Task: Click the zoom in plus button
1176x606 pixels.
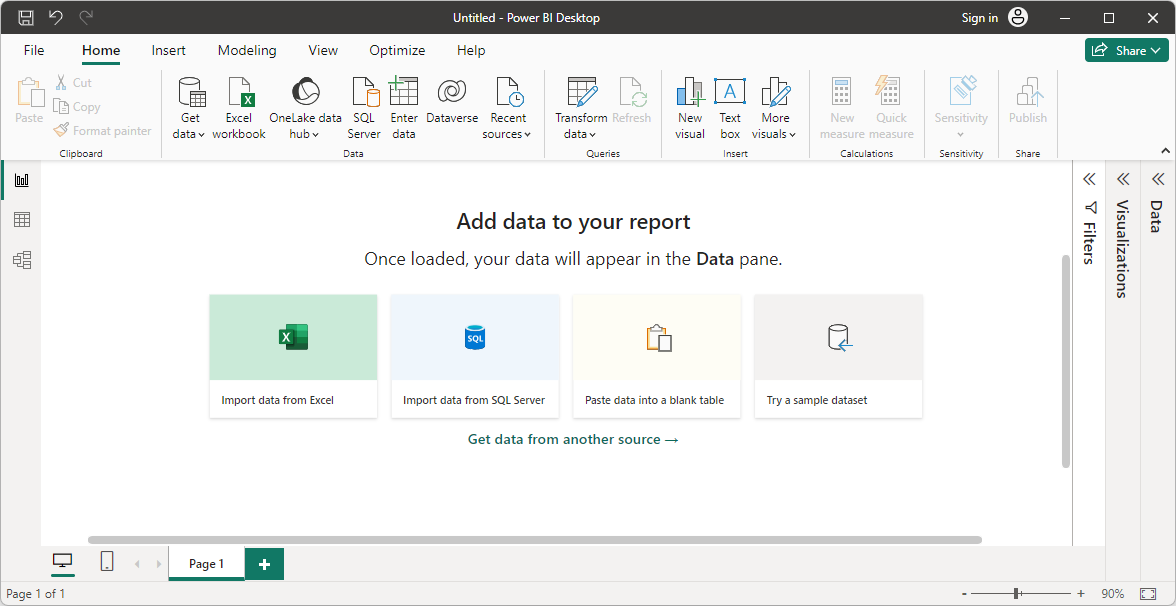Action: 1081,594
